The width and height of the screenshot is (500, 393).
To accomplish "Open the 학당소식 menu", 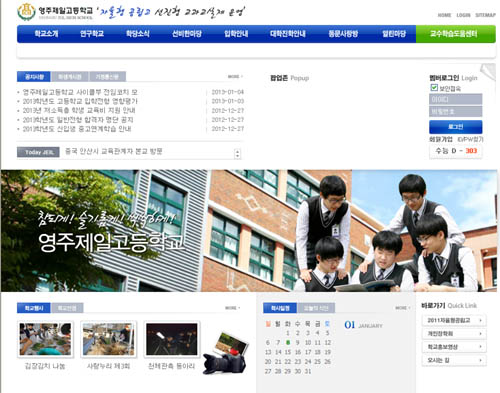I will pos(138,34).
